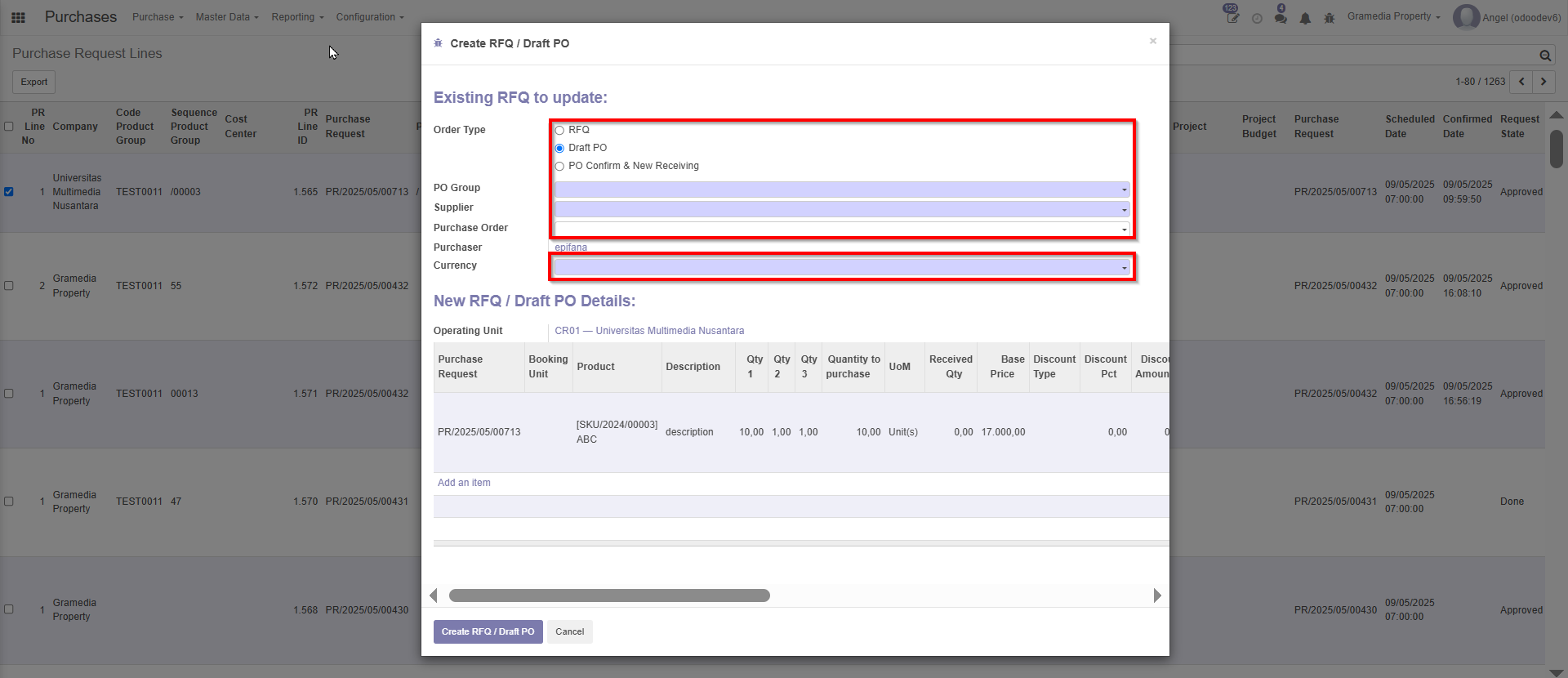
Task: Click the page vertical scrollbar thumb
Action: pyautogui.click(x=1557, y=149)
